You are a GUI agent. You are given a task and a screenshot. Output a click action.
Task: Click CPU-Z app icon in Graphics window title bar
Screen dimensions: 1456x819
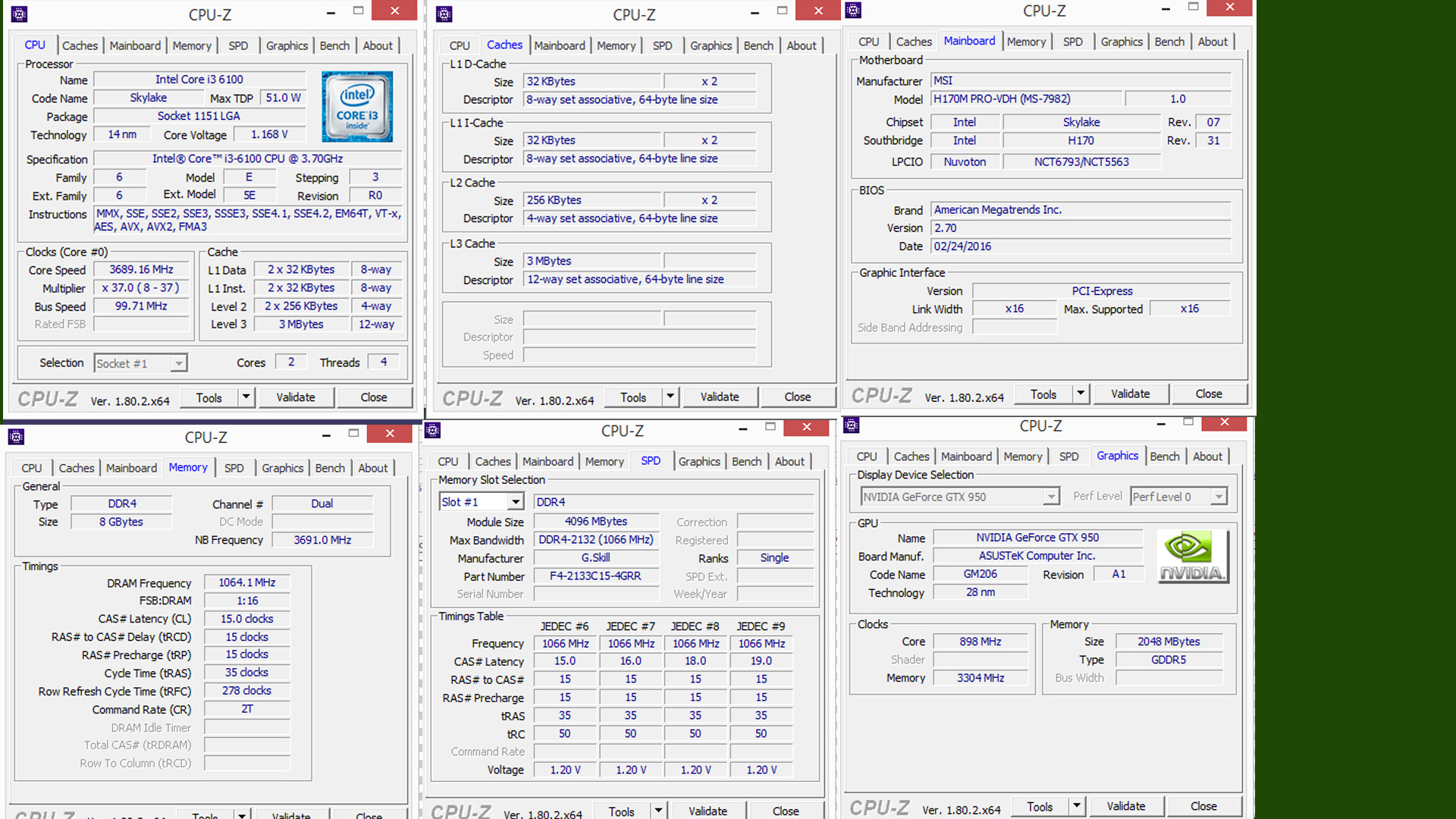tap(851, 425)
